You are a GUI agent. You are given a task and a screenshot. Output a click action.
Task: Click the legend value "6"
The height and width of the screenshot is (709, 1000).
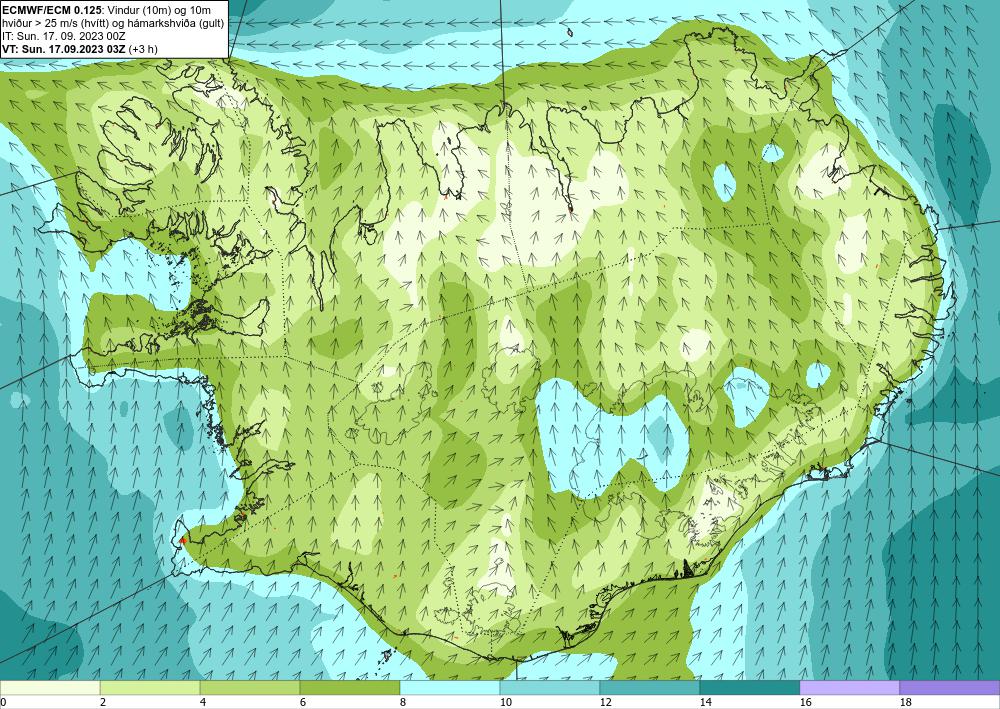[303, 702]
